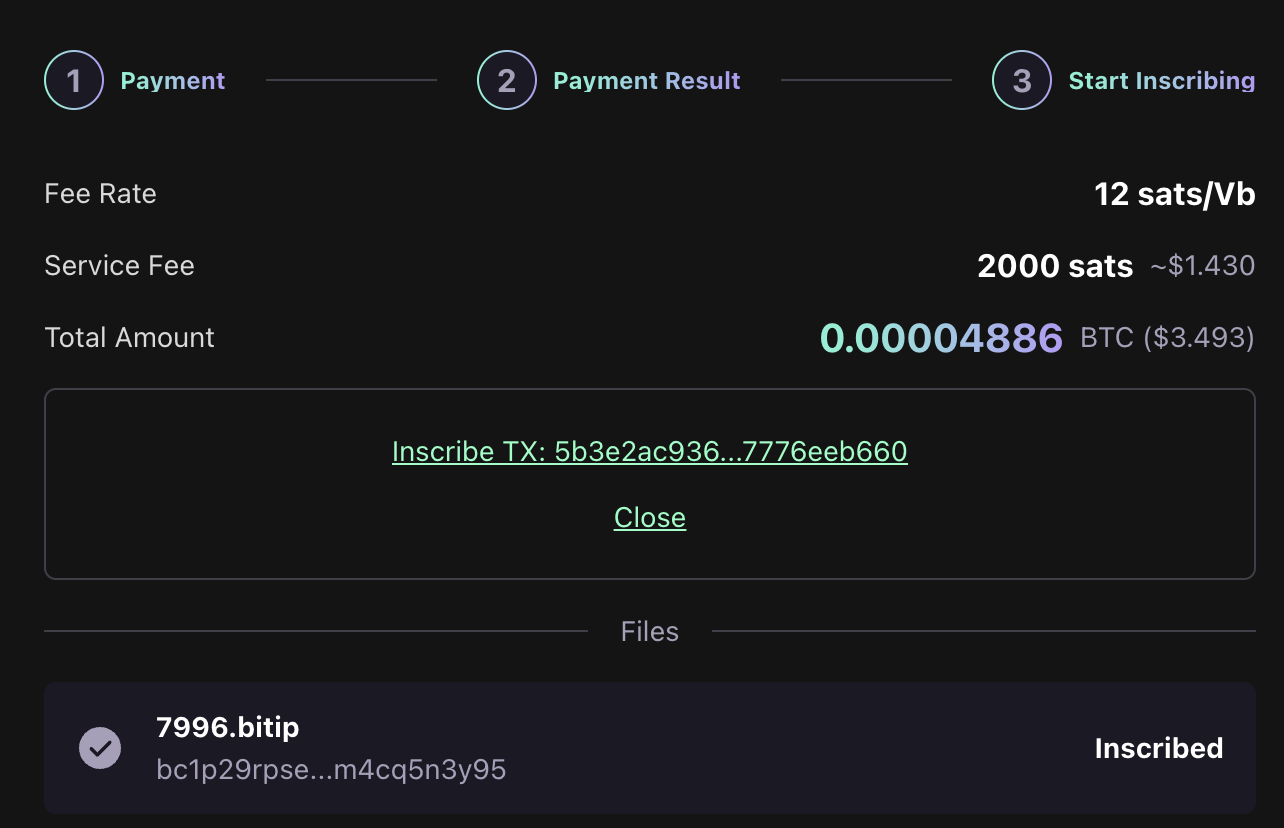
Task: Click the bc1p29rpse address text
Action: [331, 769]
